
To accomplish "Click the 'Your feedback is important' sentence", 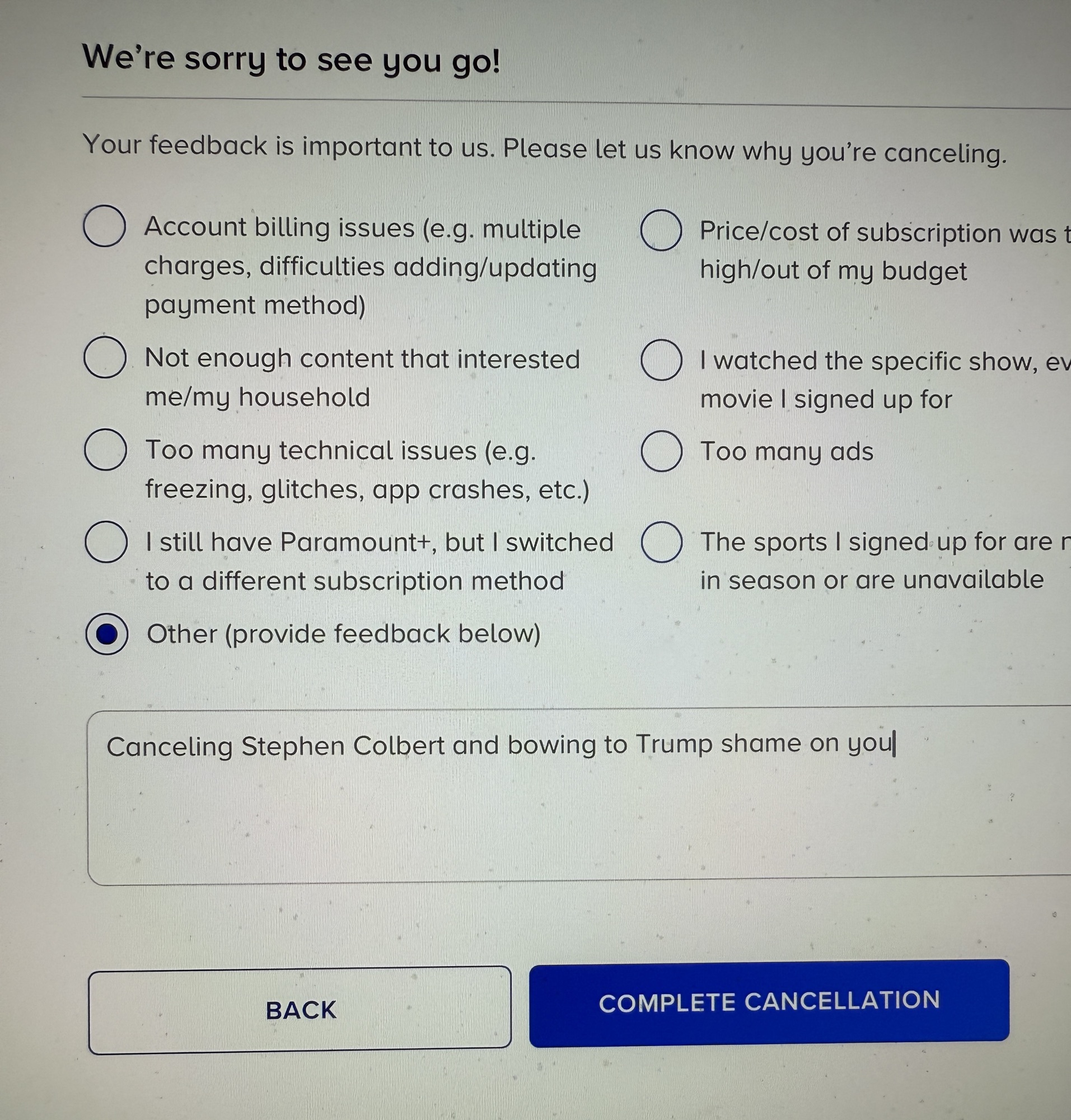I will [x=544, y=148].
